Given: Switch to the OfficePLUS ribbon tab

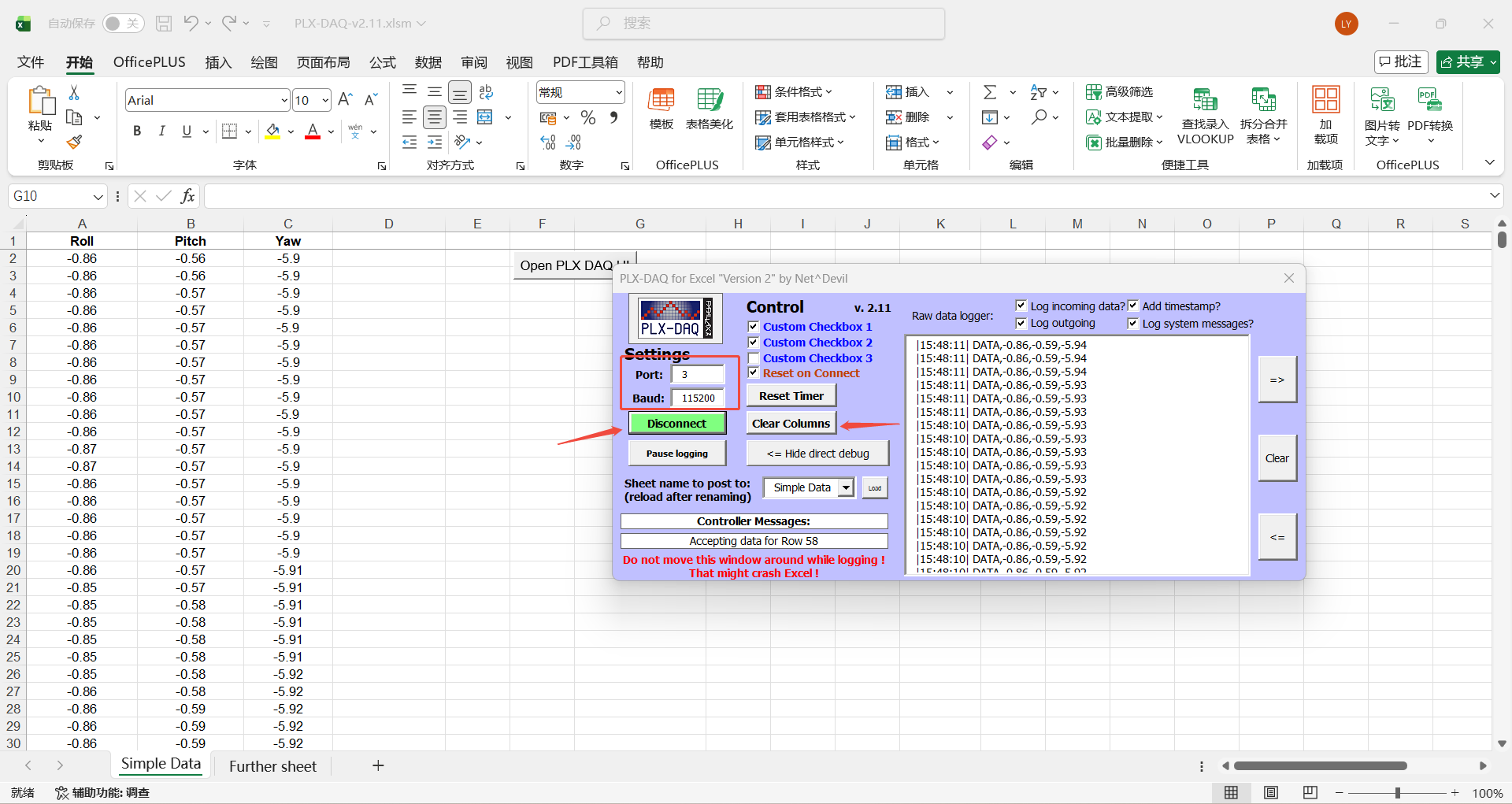Looking at the screenshot, I should [x=150, y=62].
